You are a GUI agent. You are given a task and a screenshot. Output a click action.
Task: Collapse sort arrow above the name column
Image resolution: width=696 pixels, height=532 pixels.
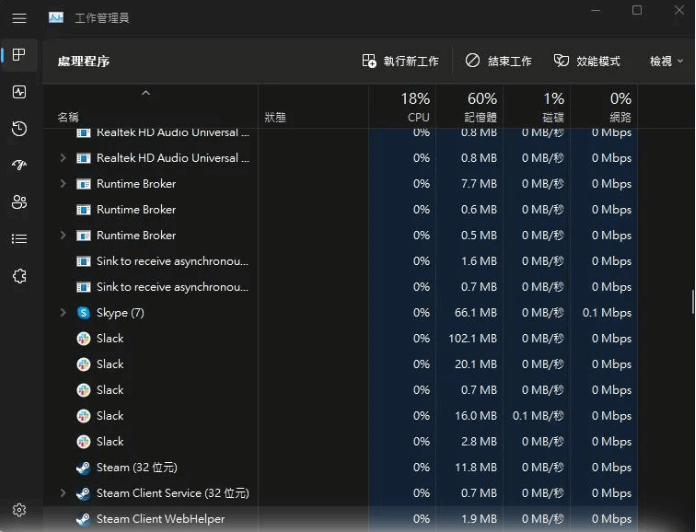coord(146,93)
